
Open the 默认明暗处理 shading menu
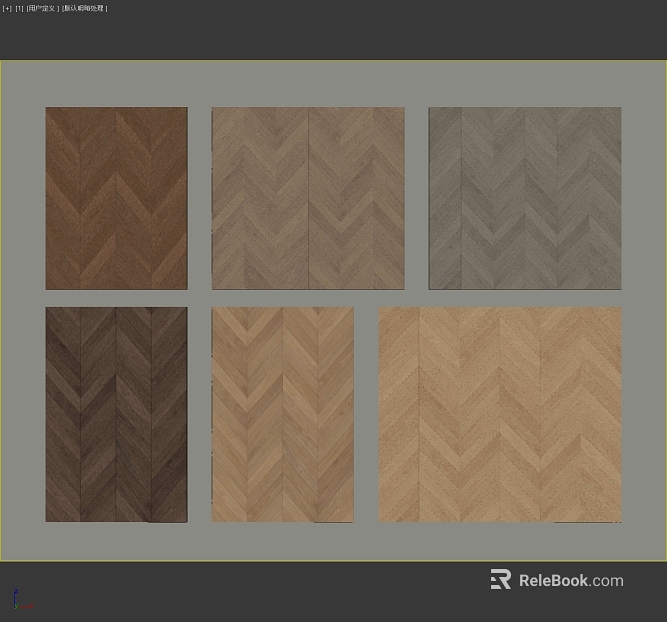[x=85, y=9]
